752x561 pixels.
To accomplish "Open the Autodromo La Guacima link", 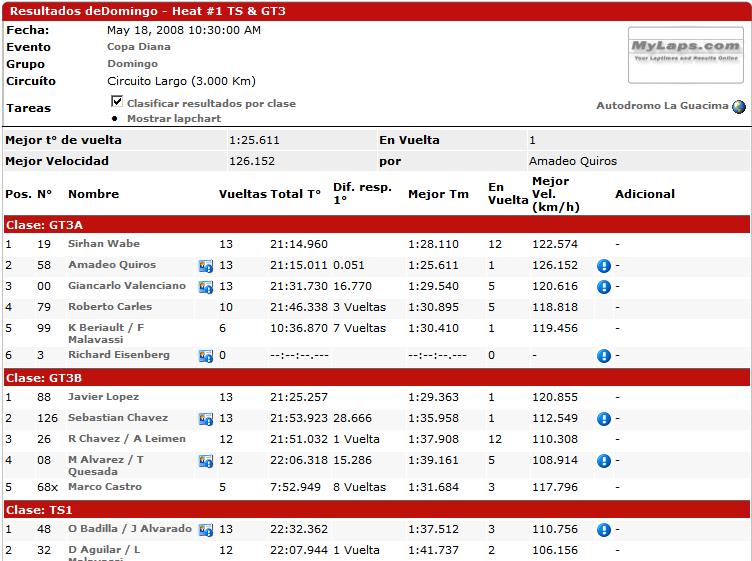I will click(x=662, y=106).
